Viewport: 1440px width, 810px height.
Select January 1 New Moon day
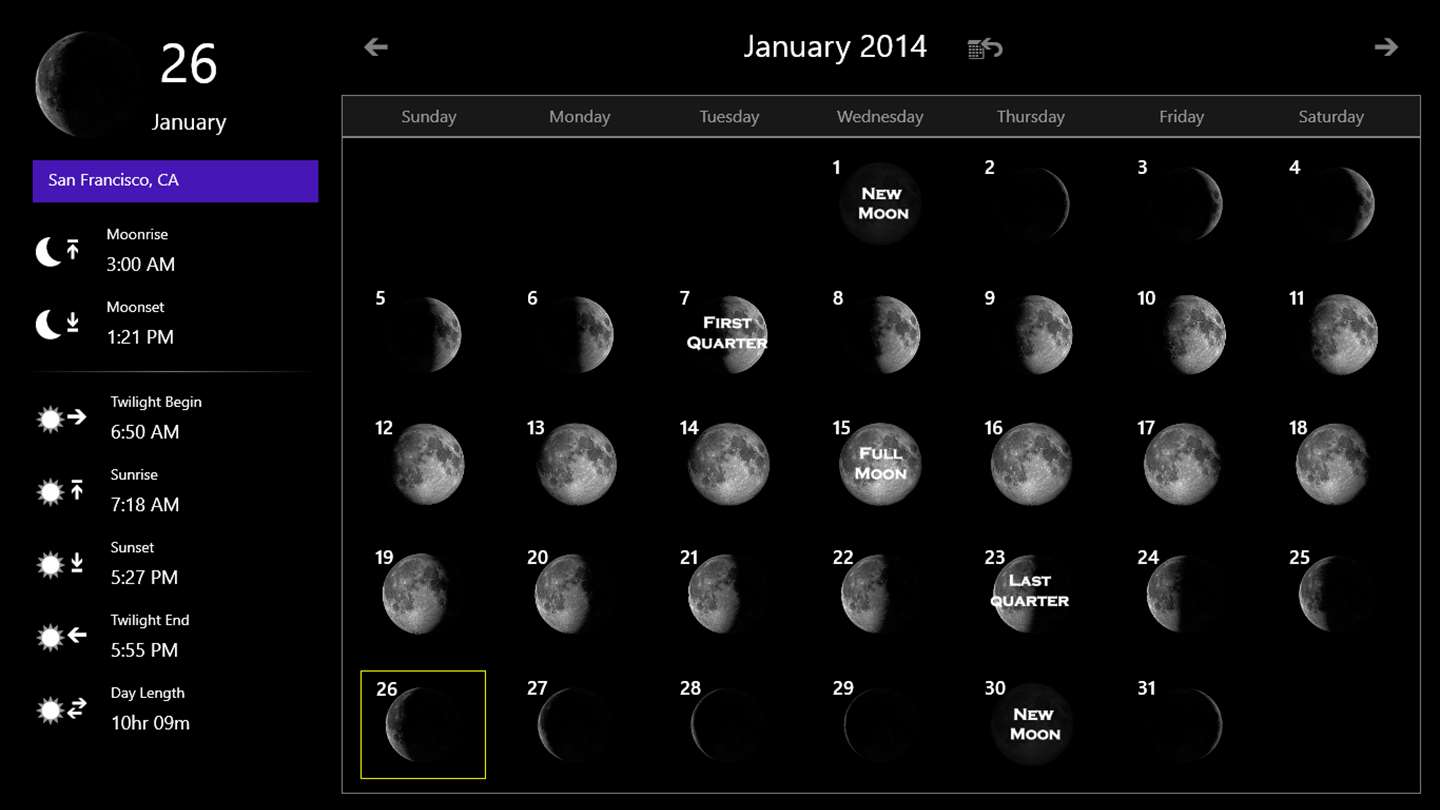pyautogui.click(x=880, y=203)
